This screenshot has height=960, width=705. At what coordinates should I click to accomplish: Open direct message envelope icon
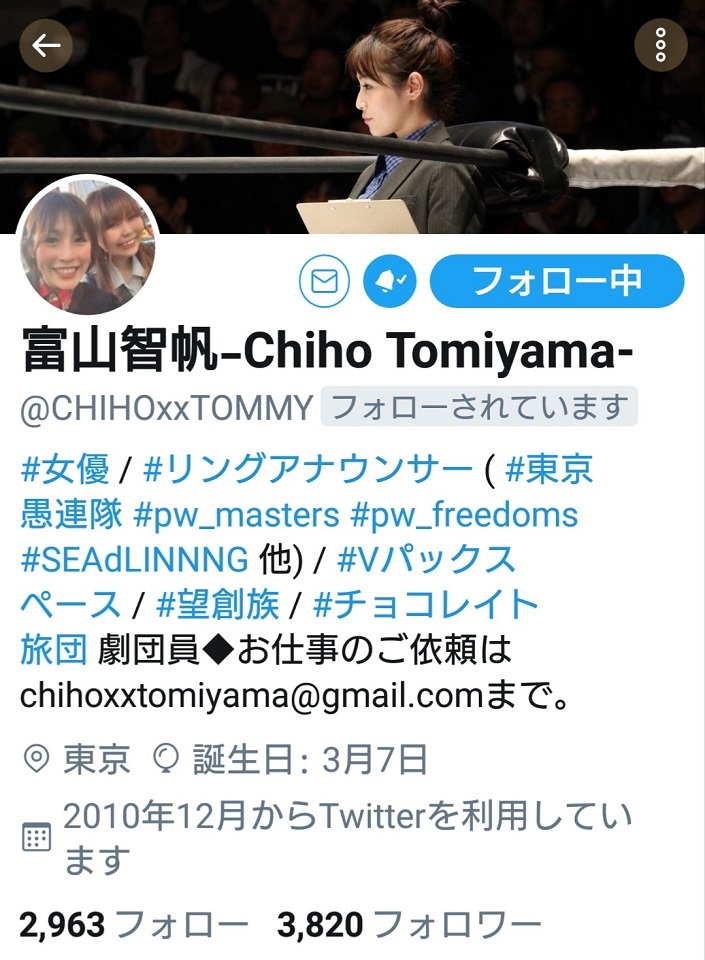(324, 282)
